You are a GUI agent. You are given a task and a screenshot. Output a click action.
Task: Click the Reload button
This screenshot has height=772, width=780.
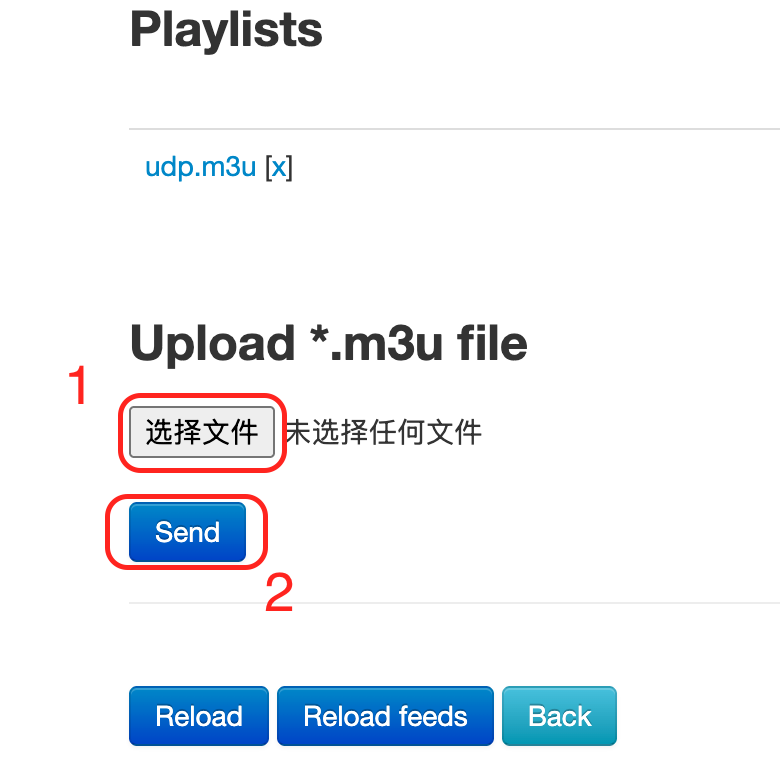click(x=198, y=716)
